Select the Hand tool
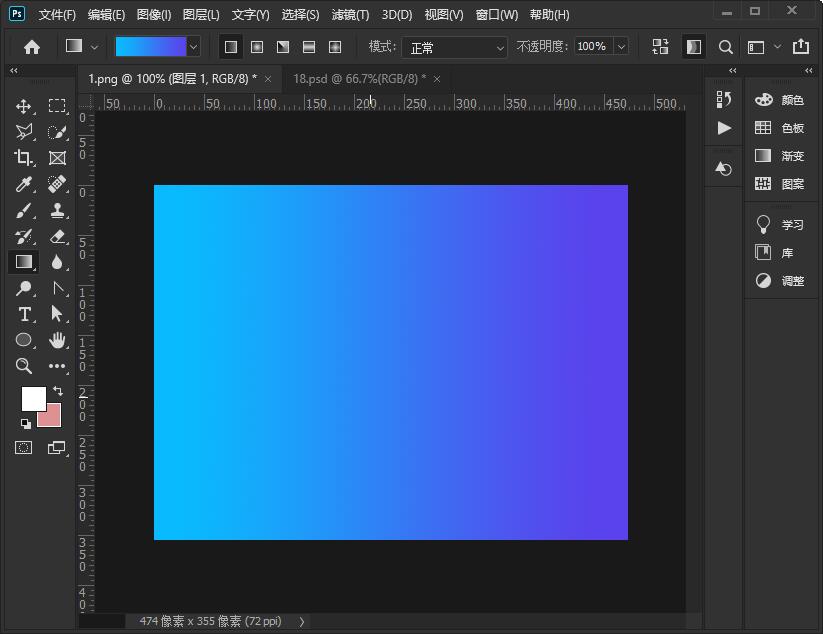 point(57,340)
